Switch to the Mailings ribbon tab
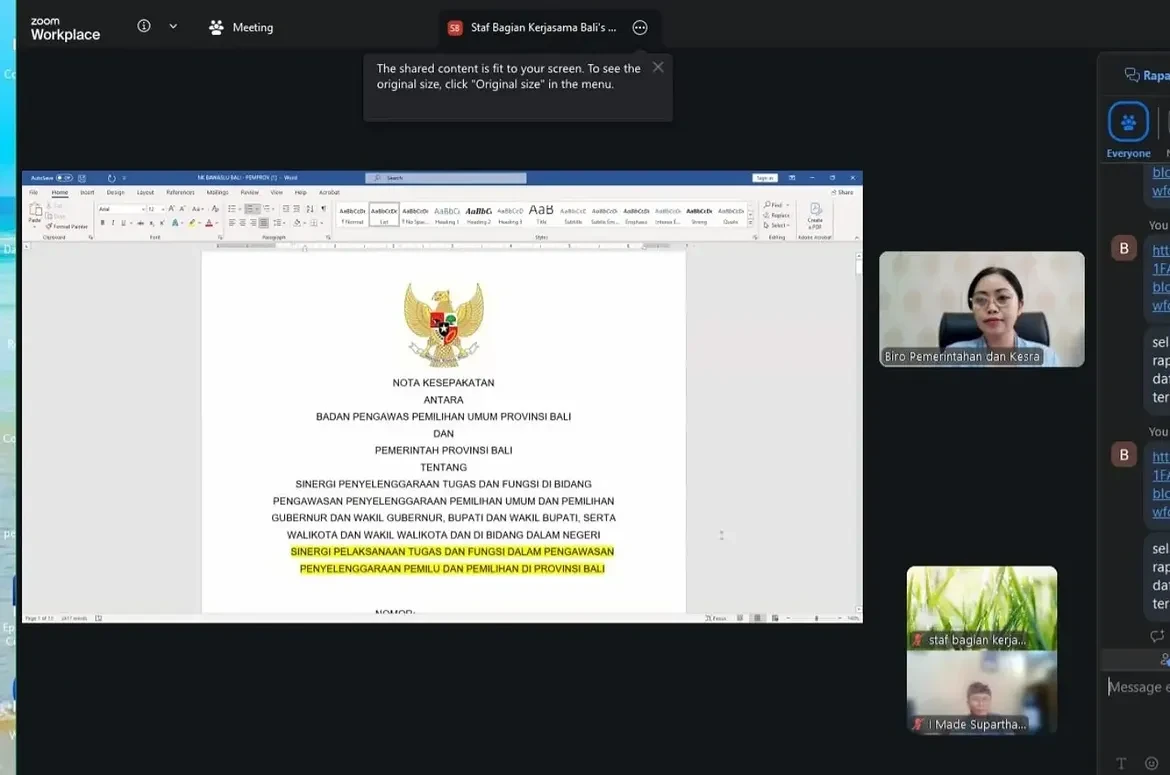The image size is (1170, 775). coord(217,192)
